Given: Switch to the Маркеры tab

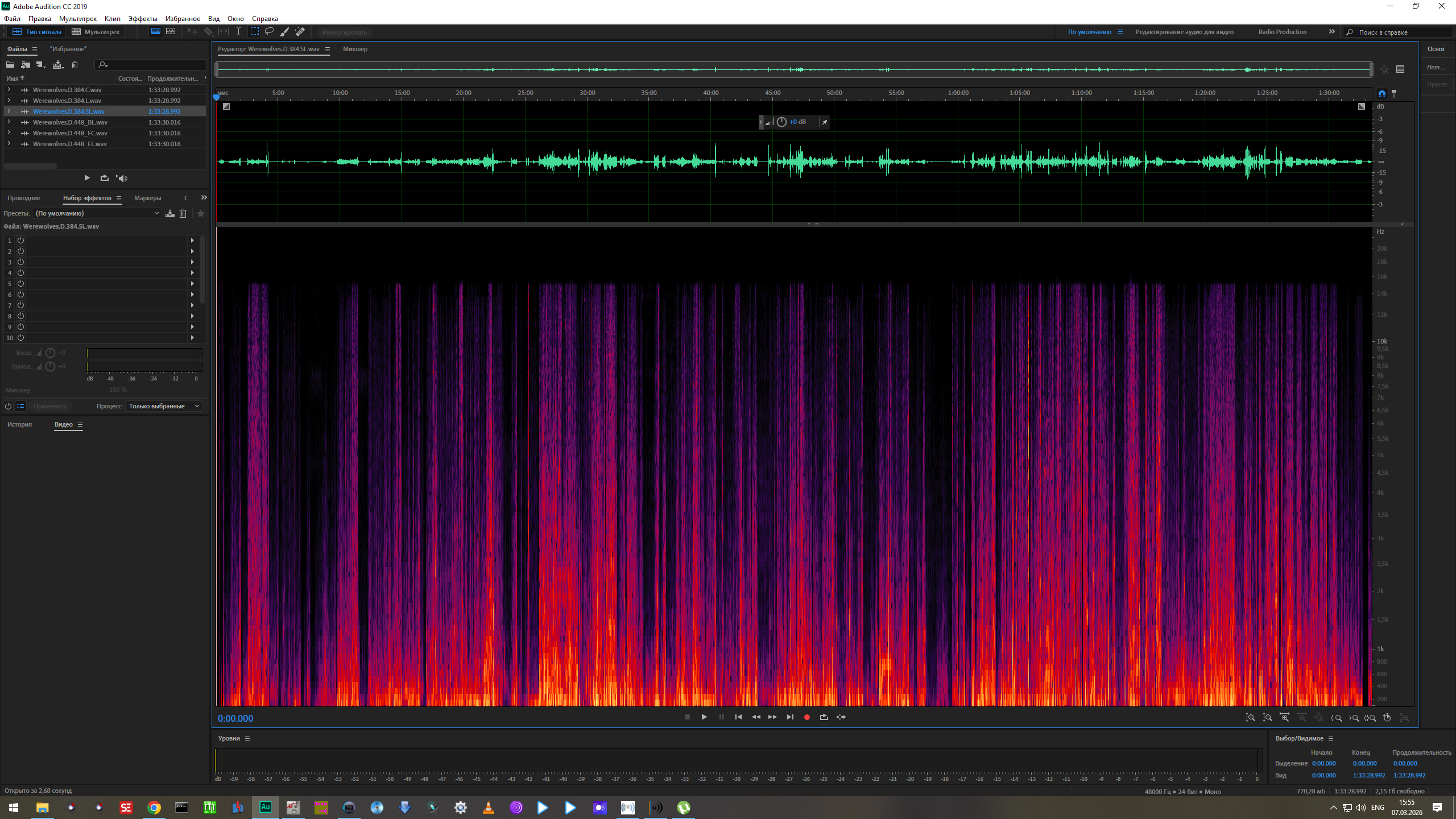Looking at the screenshot, I should tap(147, 198).
